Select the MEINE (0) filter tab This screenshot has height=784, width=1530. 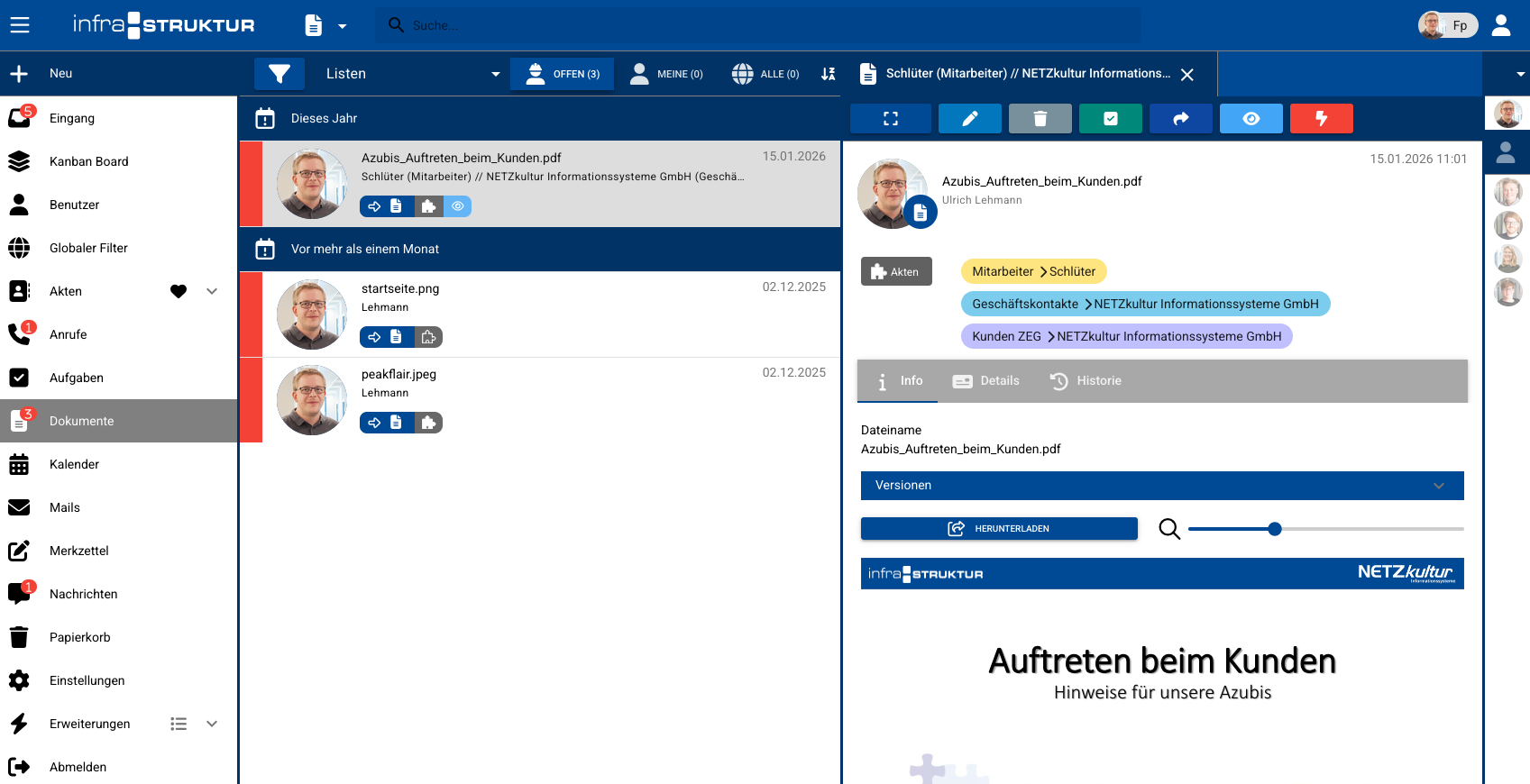tap(666, 74)
